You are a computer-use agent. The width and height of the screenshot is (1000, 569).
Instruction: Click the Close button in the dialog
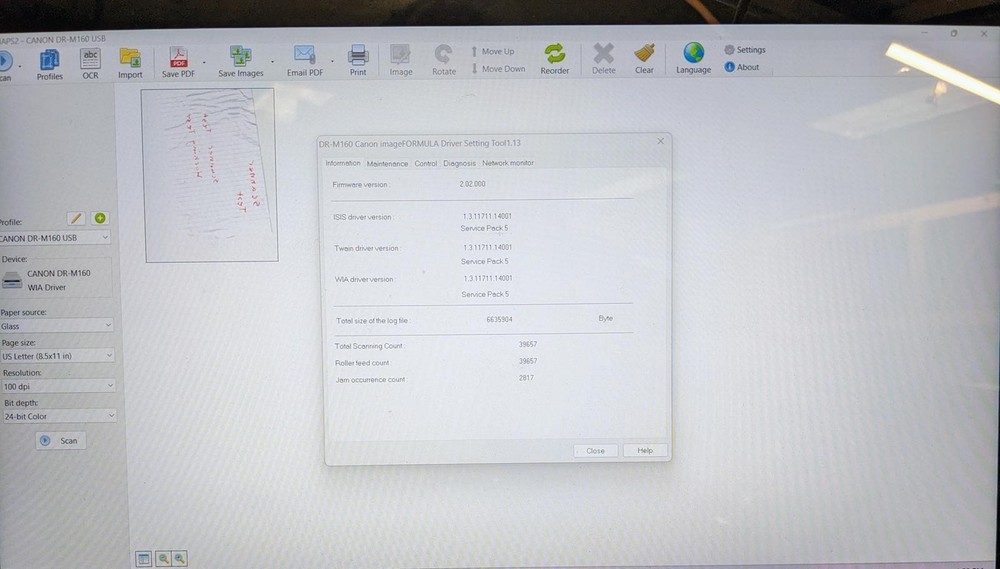click(596, 450)
